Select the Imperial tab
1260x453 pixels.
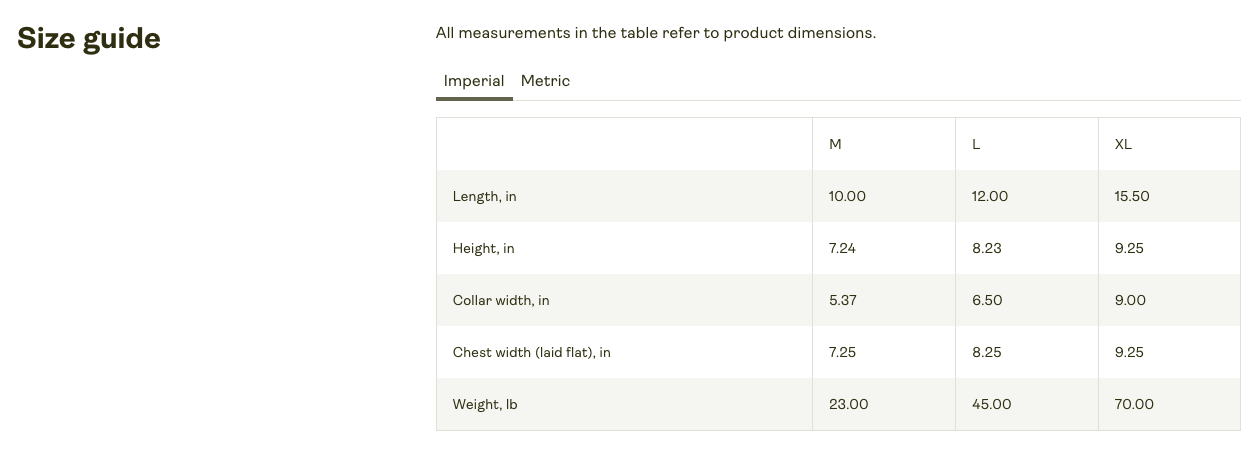pyautogui.click(x=474, y=81)
